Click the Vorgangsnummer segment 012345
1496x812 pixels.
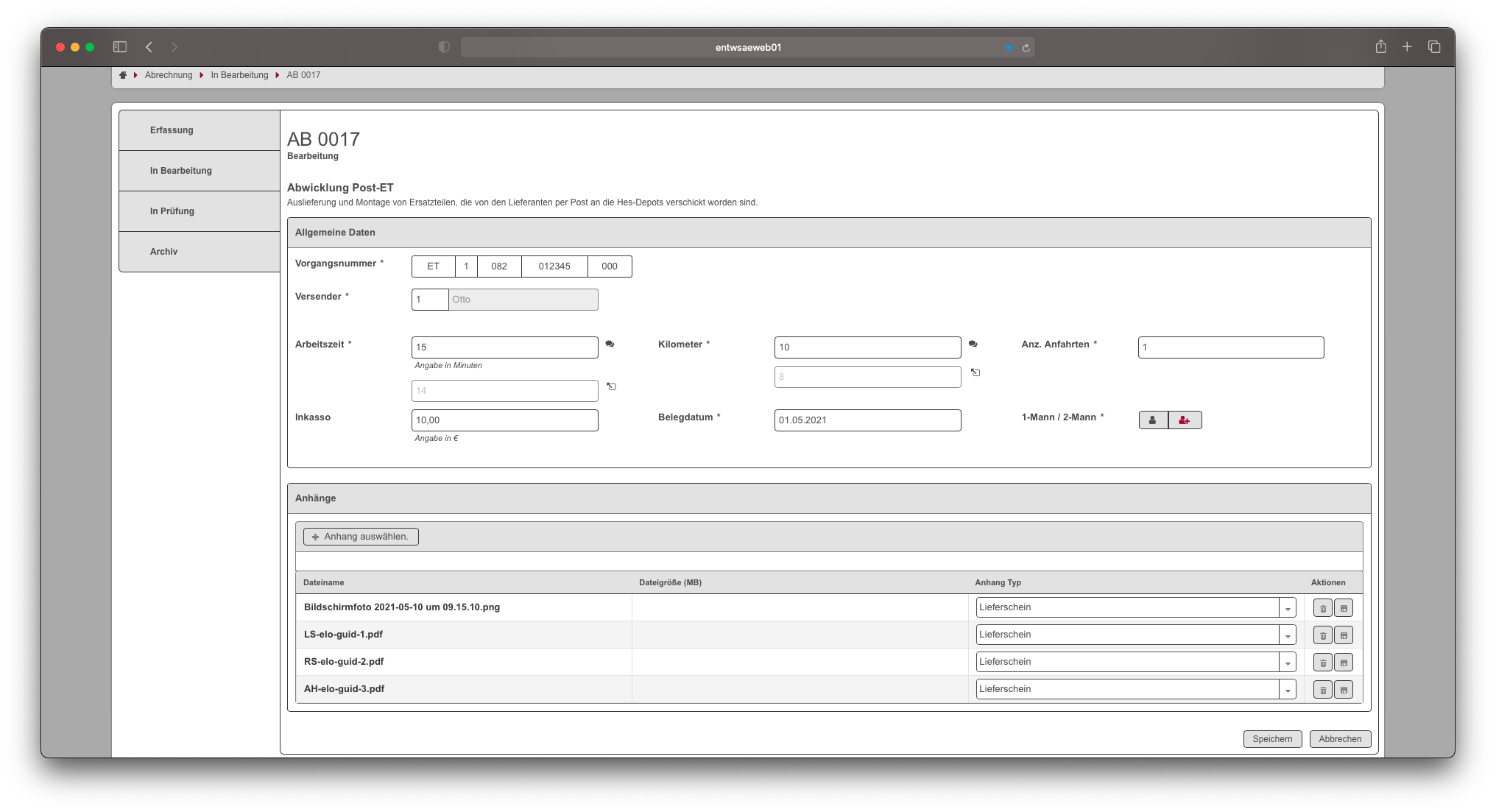click(554, 266)
